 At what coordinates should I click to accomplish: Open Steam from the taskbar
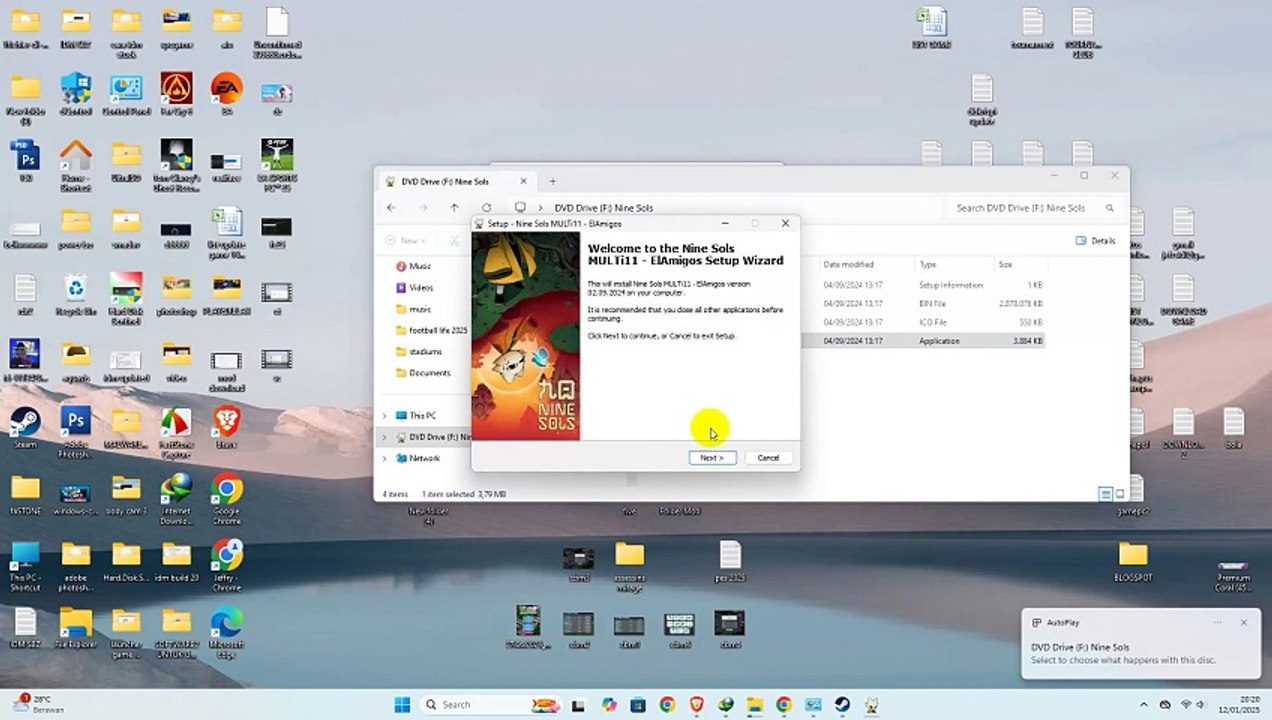[x=842, y=705]
